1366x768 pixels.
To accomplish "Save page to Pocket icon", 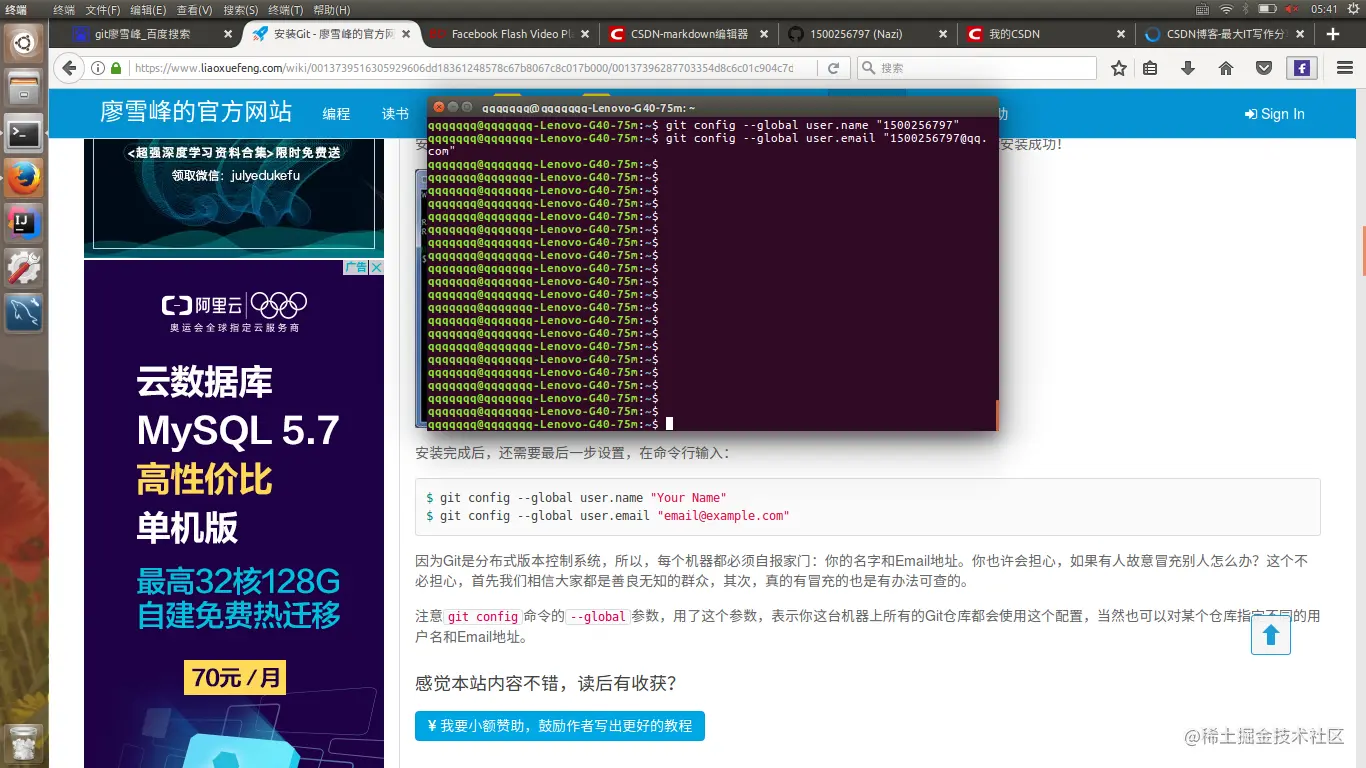I will click(x=1264, y=68).
